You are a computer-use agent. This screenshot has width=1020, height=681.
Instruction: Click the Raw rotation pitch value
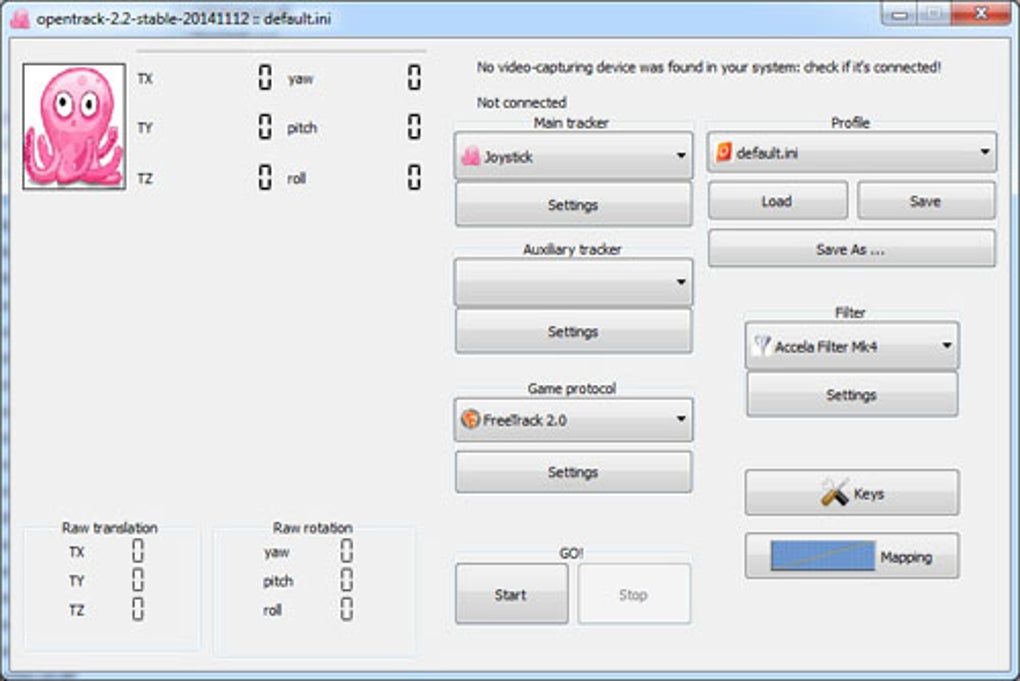pyautogui.click(x=347, y=580)
